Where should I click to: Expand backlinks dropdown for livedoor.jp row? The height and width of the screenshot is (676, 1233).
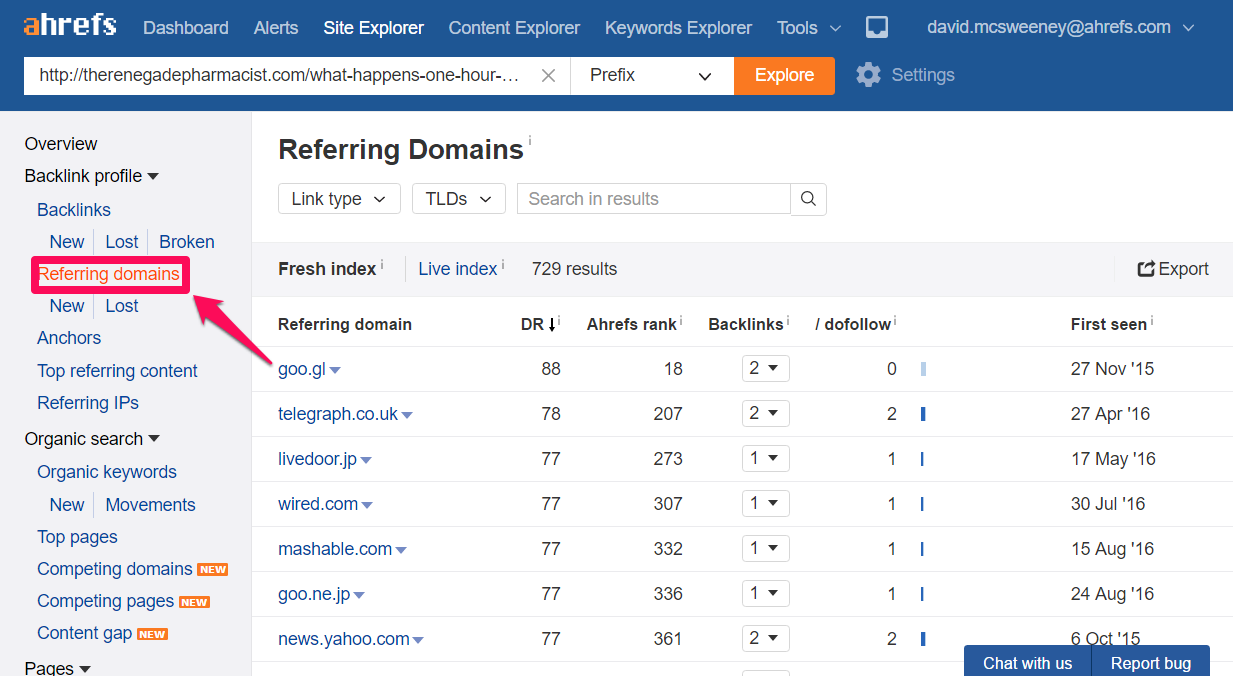pos(766,458)
